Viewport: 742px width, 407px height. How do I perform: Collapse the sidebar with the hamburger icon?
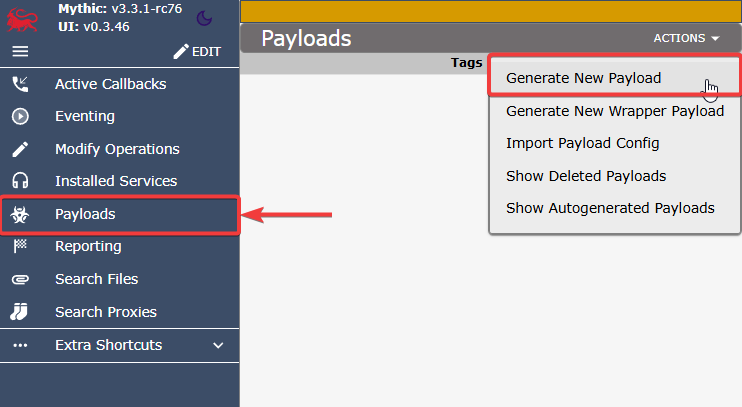(20, 51)
